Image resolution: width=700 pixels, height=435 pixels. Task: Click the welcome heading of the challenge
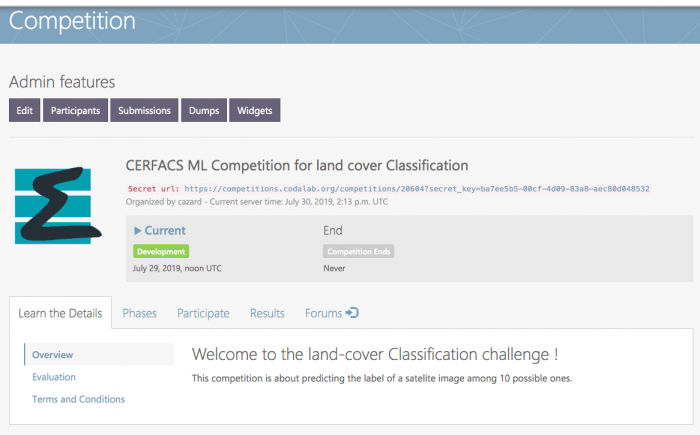375,355
